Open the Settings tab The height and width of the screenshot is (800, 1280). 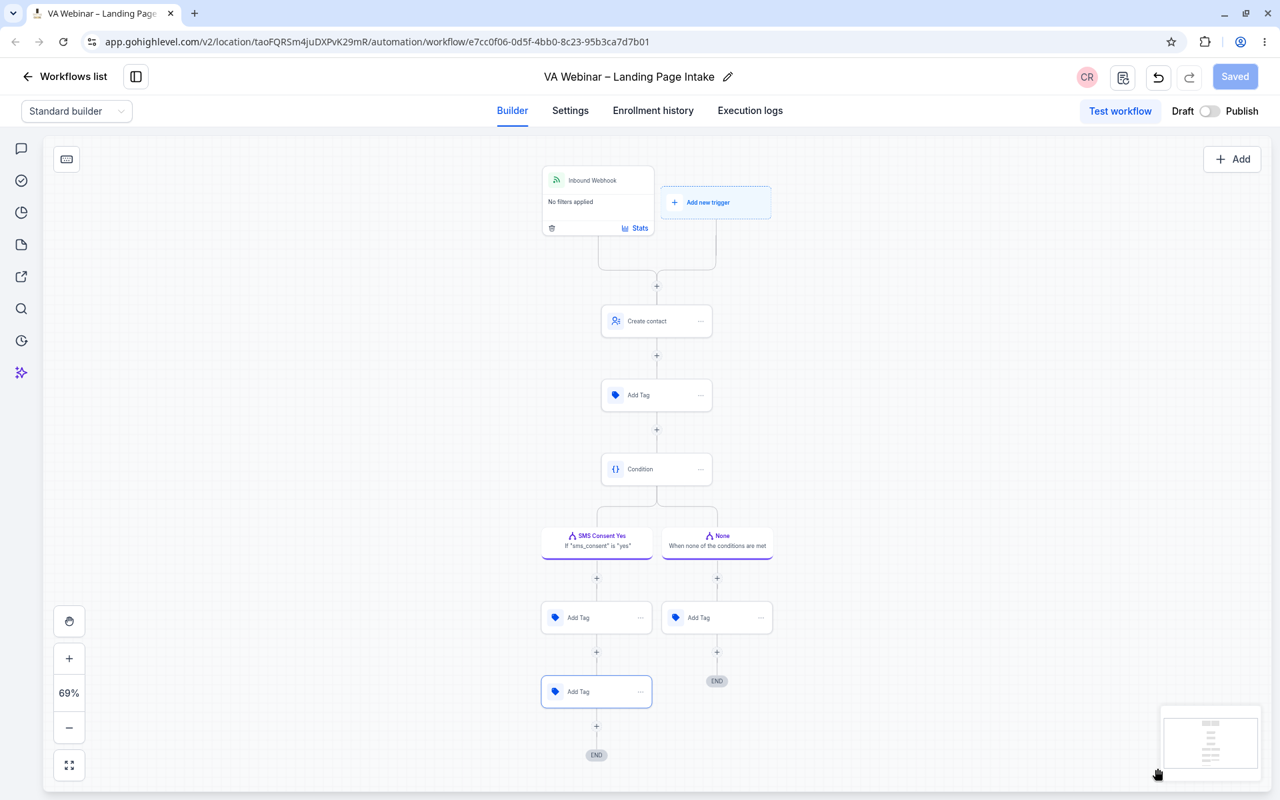tap(570, 111)
